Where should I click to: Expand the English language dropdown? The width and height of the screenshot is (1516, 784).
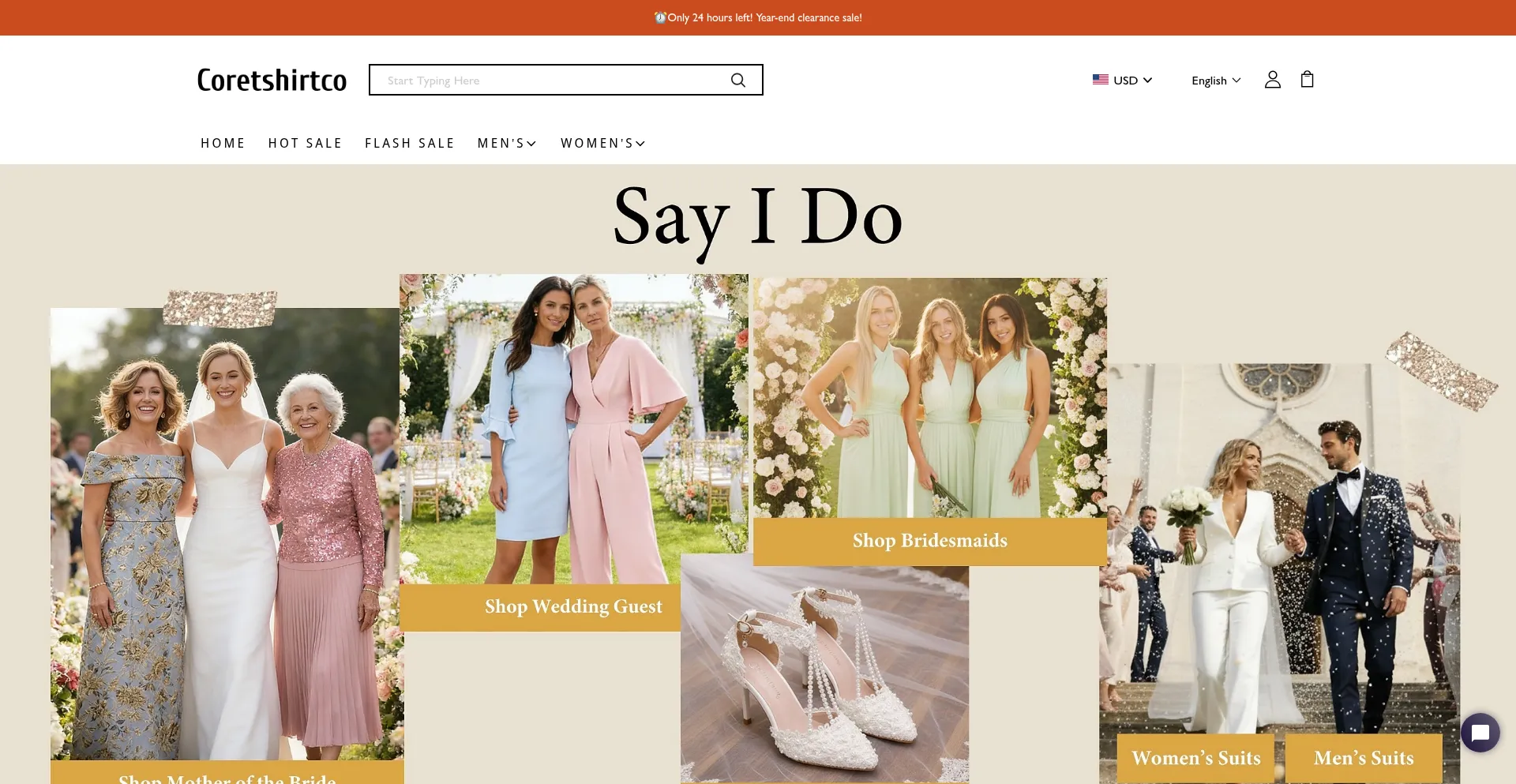click(x=1216, y=81)
